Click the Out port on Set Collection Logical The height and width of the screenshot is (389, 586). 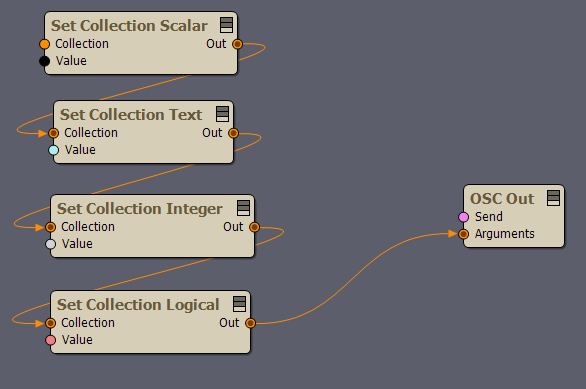(x=250, y=323)
